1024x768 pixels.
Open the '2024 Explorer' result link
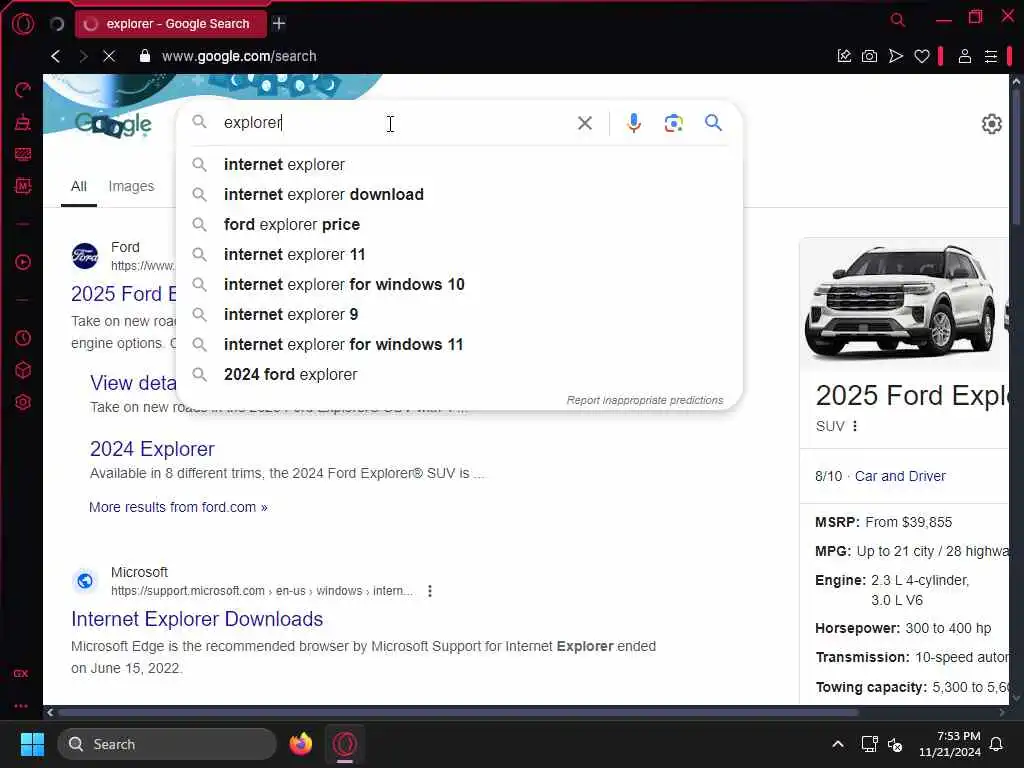152,449
